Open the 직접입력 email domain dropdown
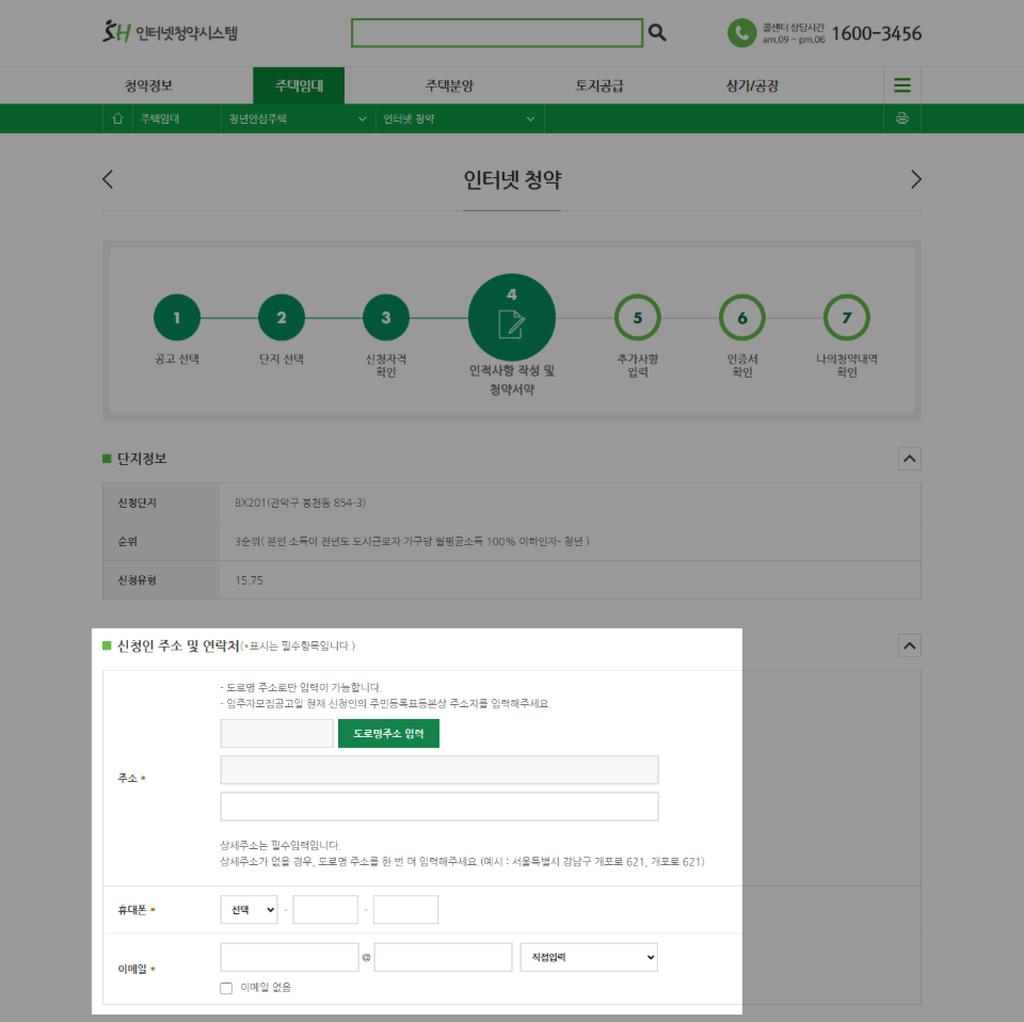The image size is (1024, 1022). (588, 957)
